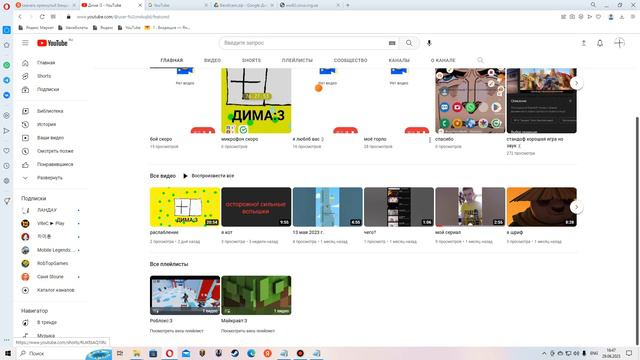Open the account avatar menu
The image size is (640, 360).
click(619, 43)
